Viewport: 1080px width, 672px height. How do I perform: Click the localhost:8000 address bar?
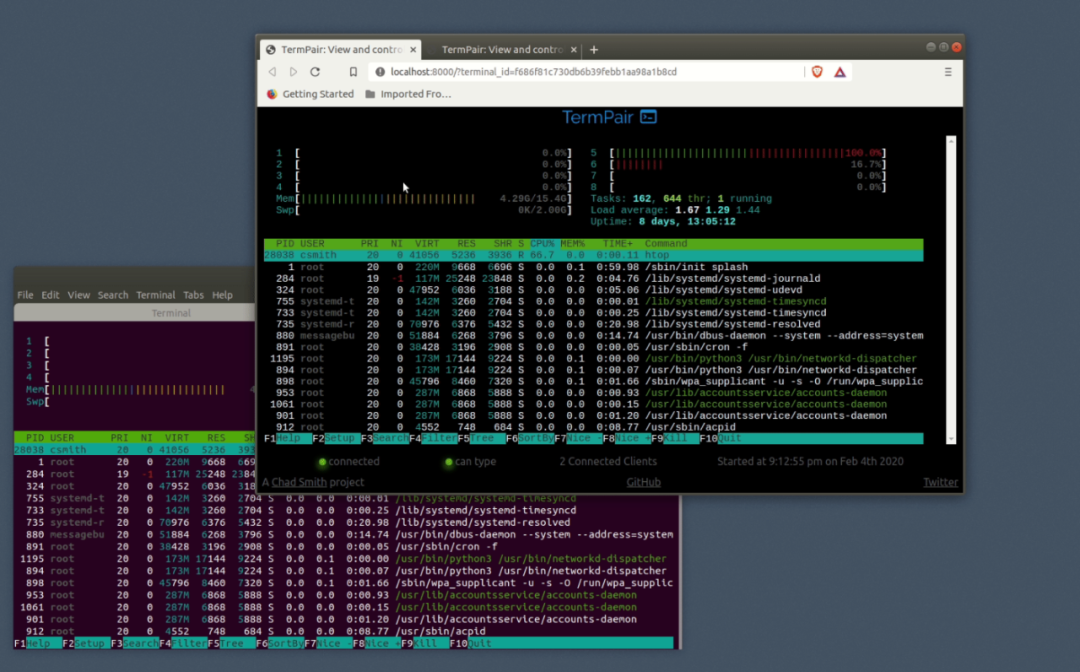coord(585,72)
